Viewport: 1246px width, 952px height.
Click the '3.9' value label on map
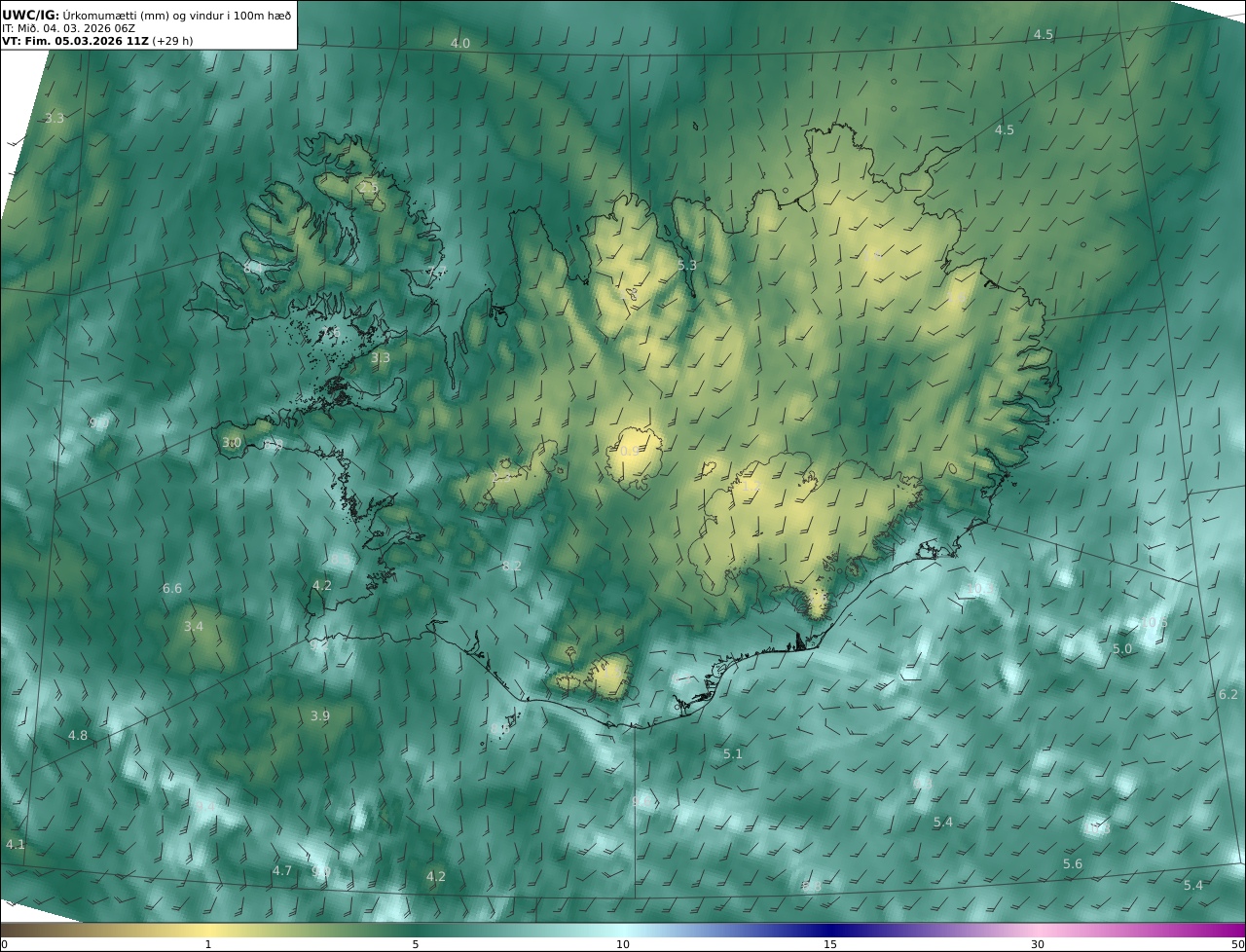(320, 715)
